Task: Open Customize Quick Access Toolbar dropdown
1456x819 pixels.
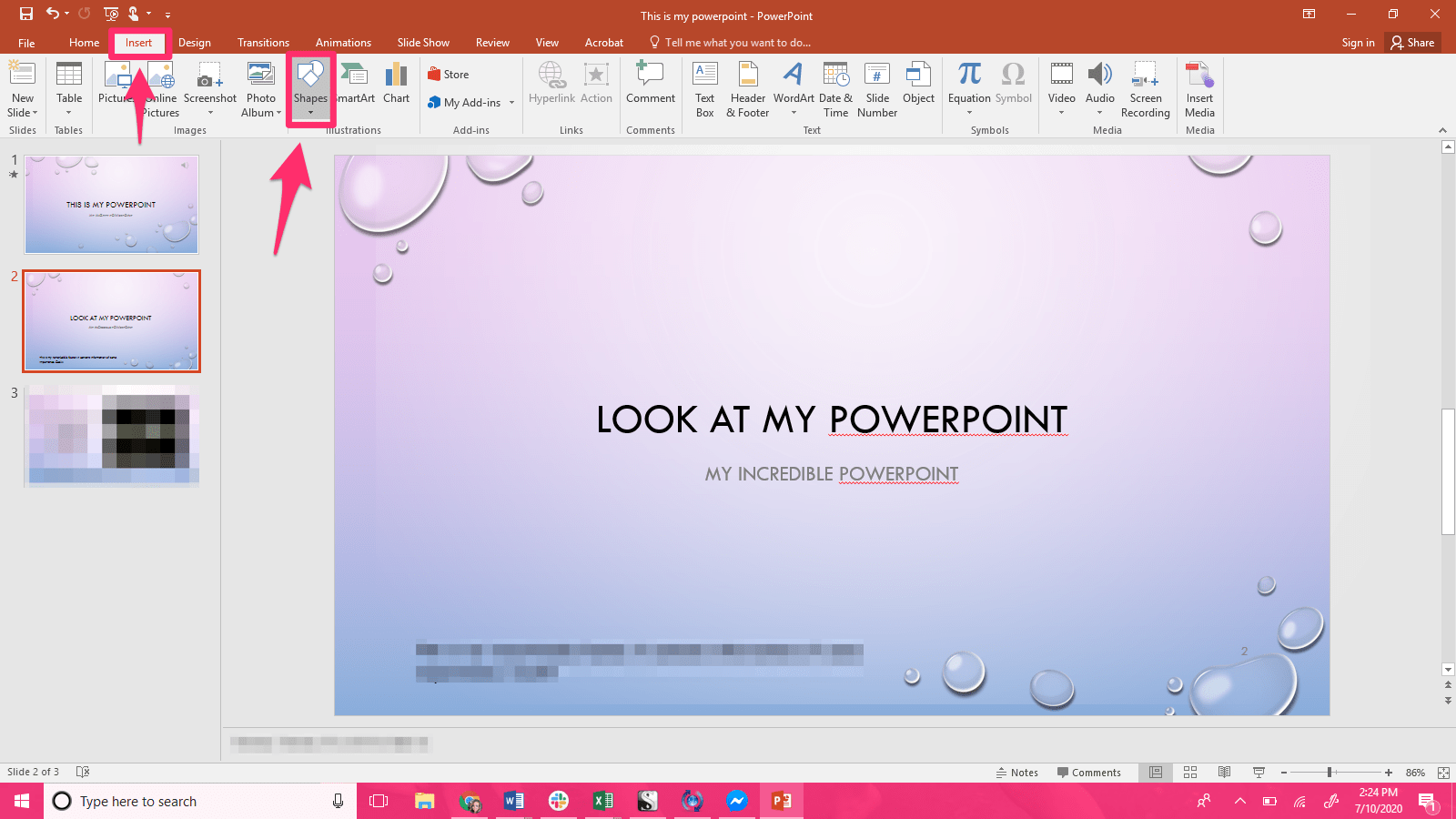Action: point(167,15)
